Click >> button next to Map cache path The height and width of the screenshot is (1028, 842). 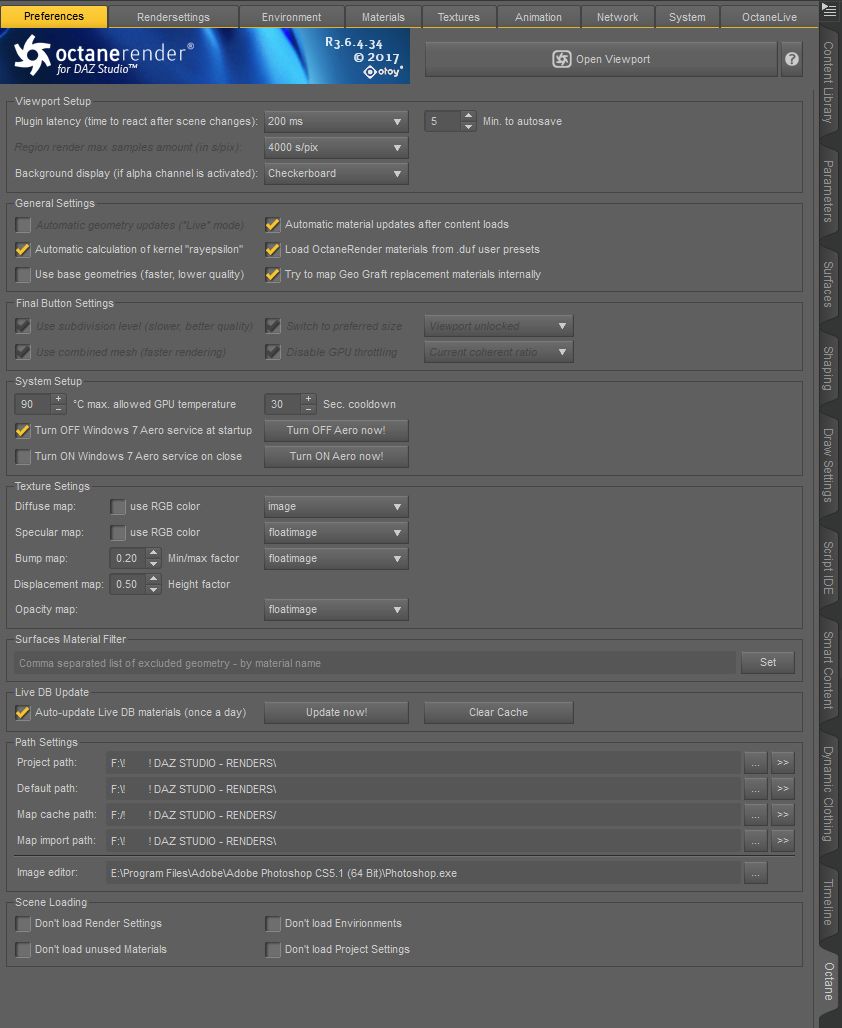click(x=782, y=815)
